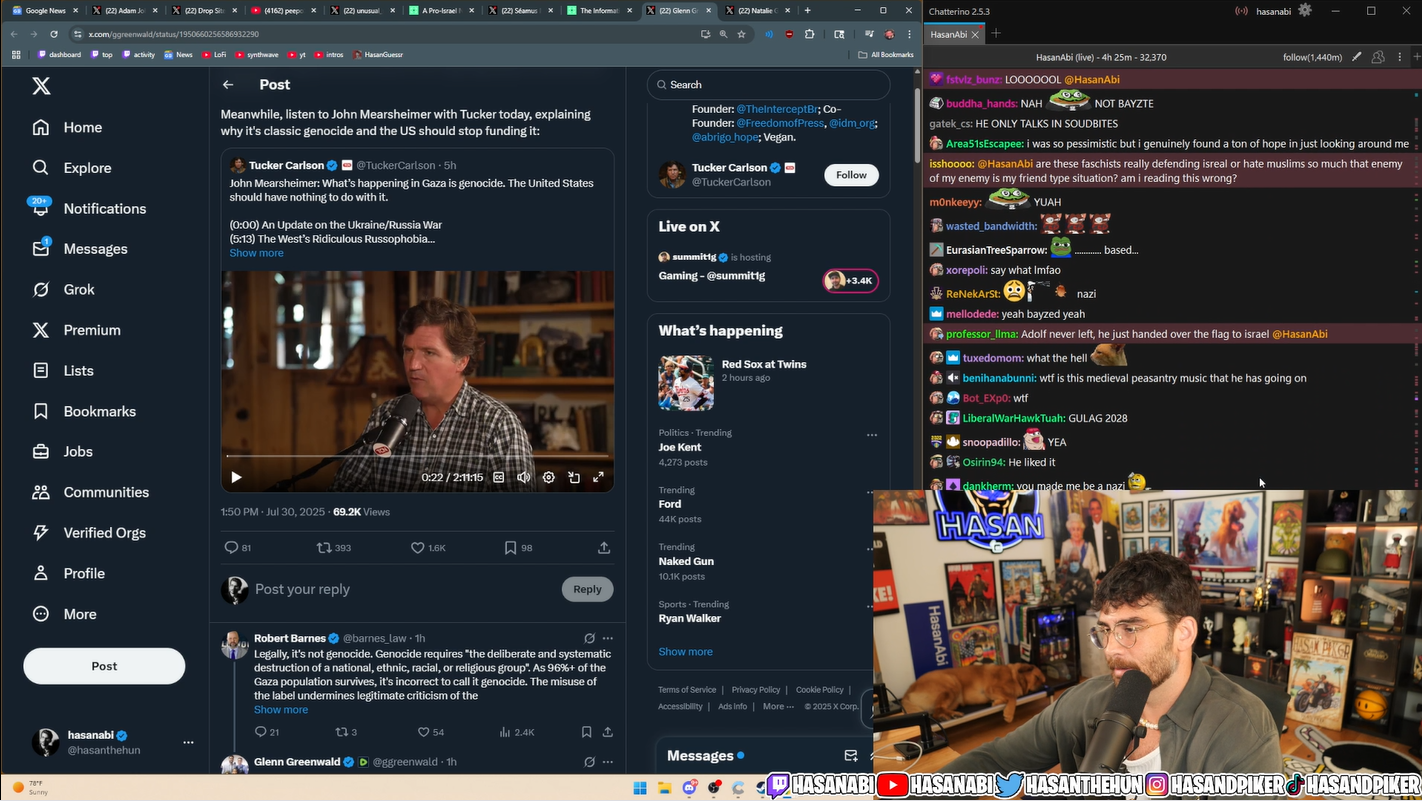Viewport: 1422px width, 801px height.
Task: Go back with the Post arrow
Action: click(x=228, y=85)
